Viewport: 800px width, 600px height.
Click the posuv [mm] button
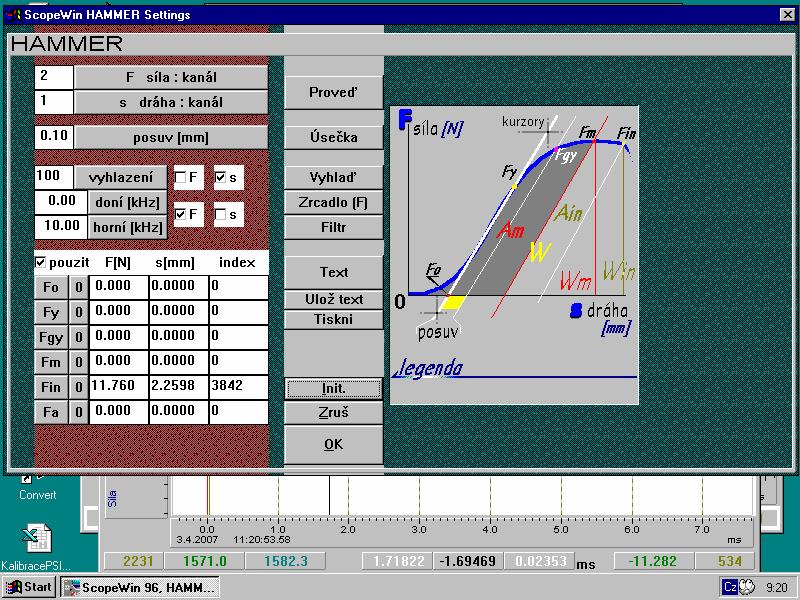(x=171, y=138)
